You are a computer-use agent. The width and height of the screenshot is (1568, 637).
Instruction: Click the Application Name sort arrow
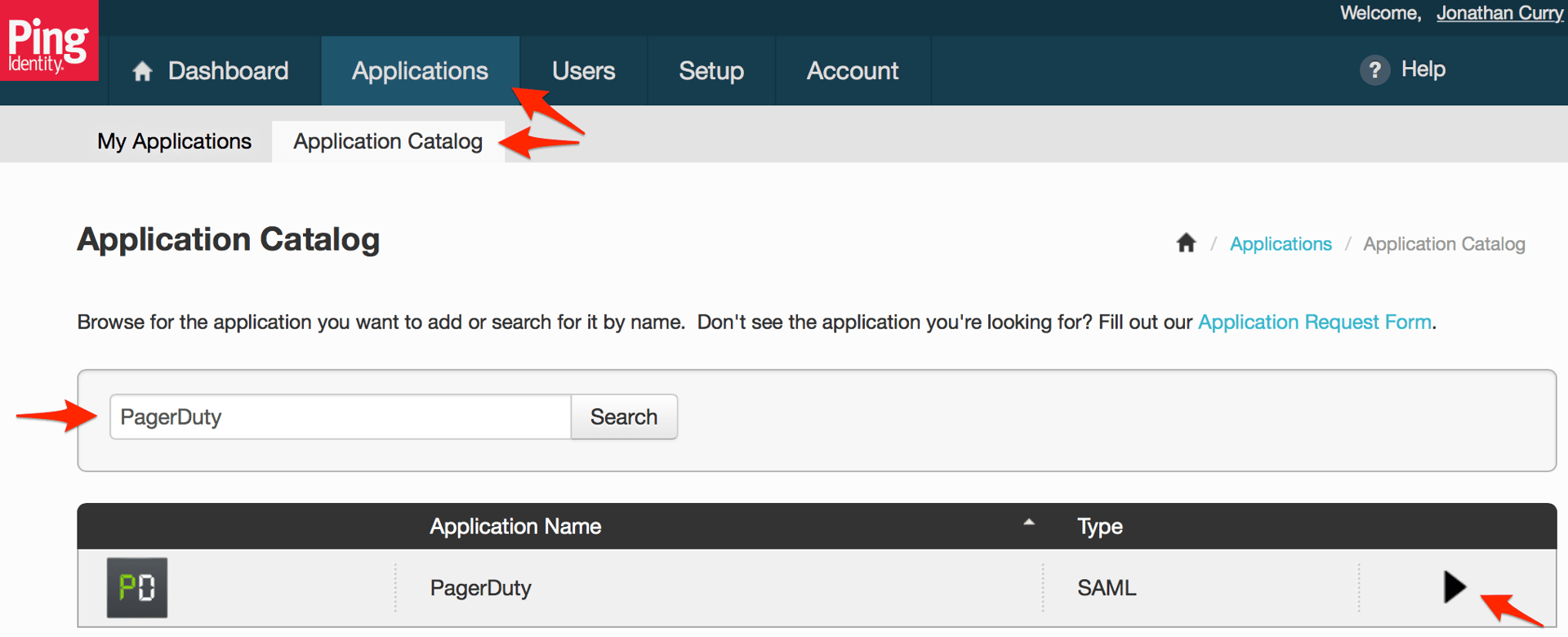(1029, 523)
